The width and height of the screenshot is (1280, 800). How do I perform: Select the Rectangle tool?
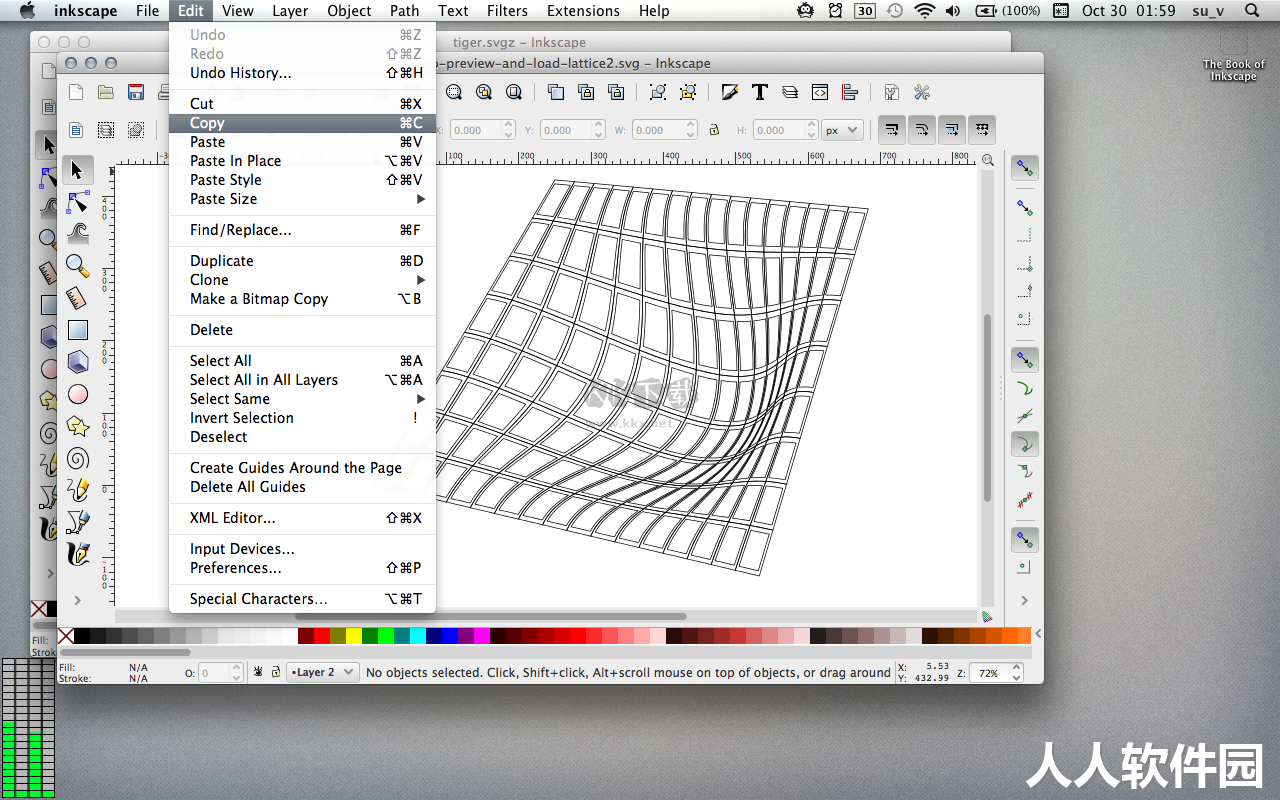(x=77, y=330)
